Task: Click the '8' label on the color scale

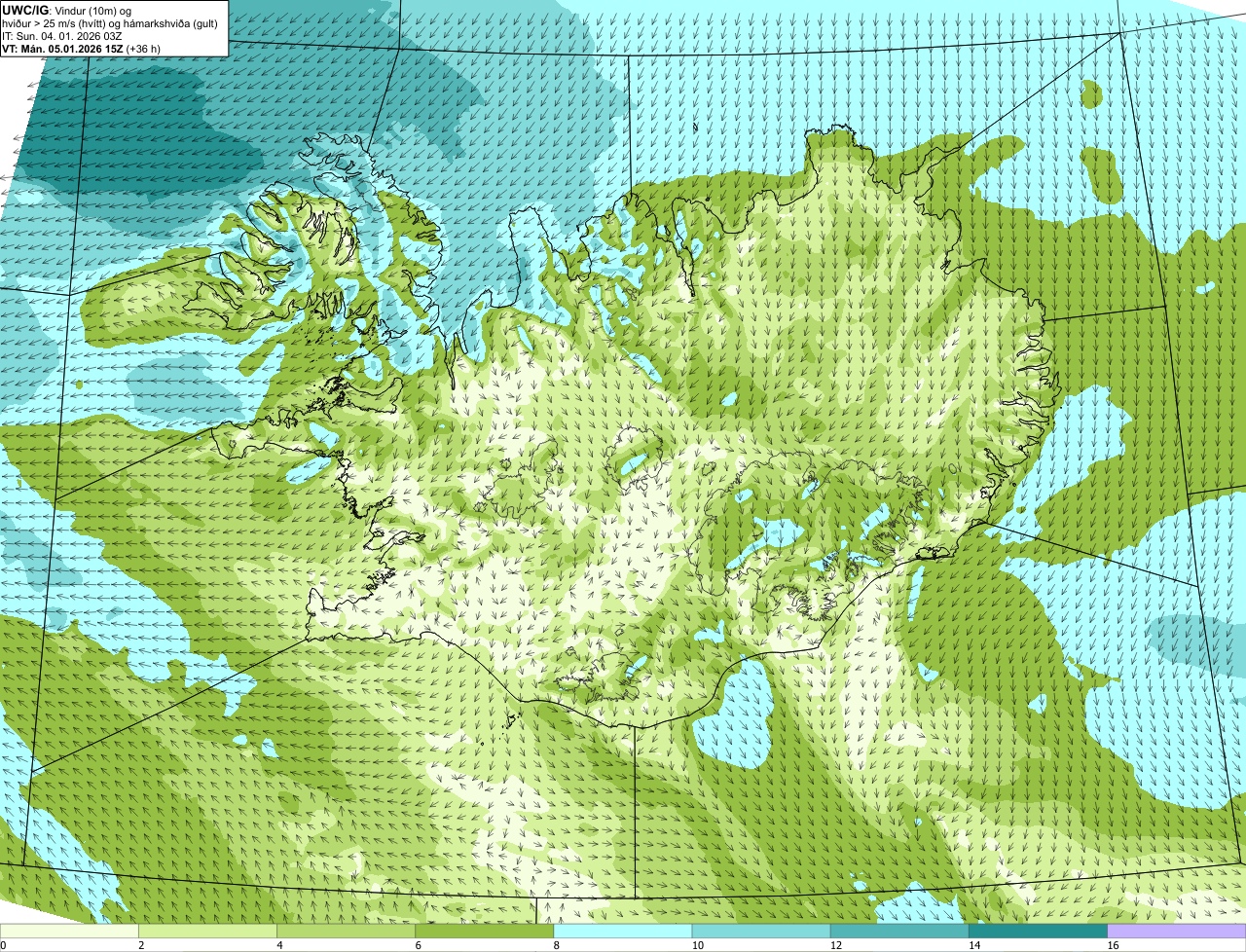Action: (x=556, y=945)
